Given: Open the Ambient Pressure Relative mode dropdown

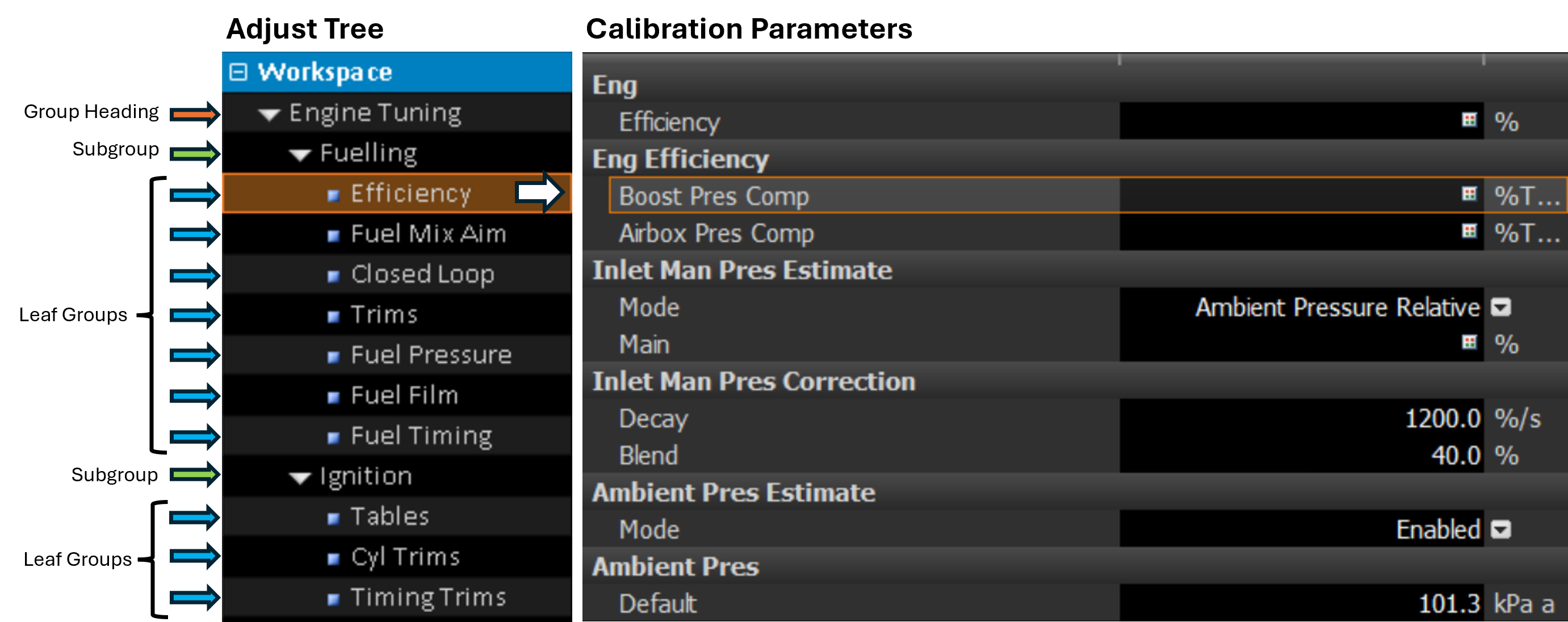Looking at the screenshot, I should tap(1500, 308).
